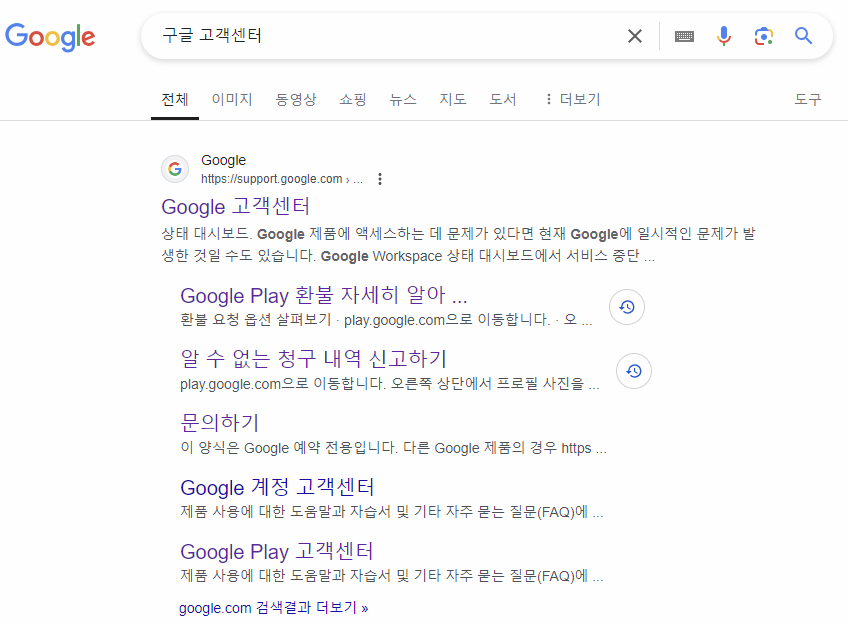The image size is (848, 624).
Task: Switch to the 이미지 tab
Action: (x=232, y=99)
